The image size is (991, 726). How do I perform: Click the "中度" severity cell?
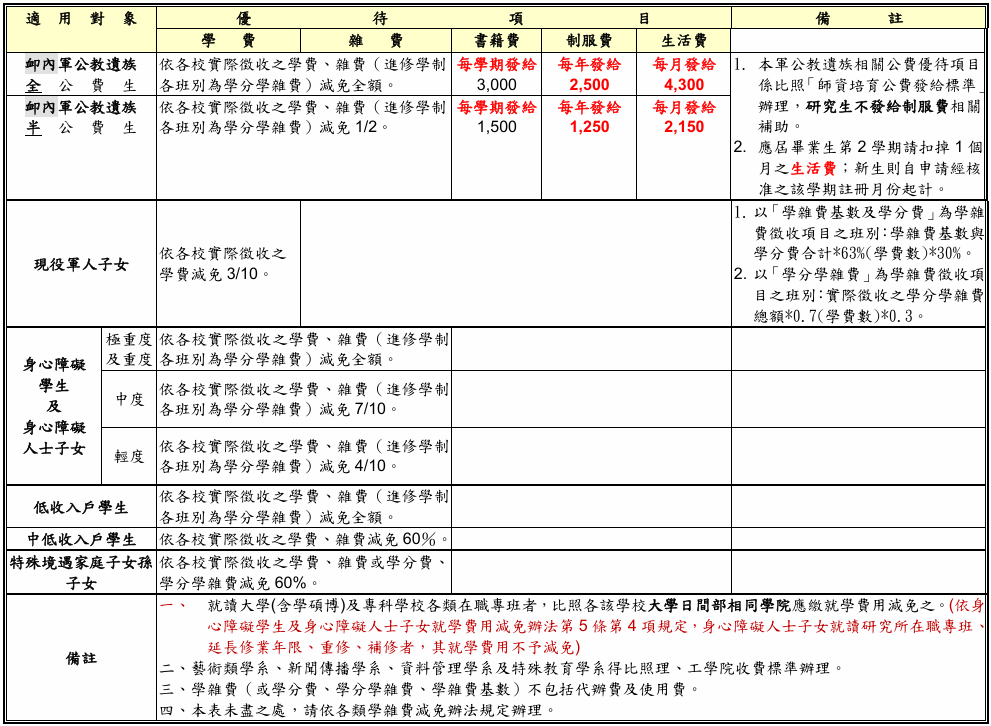point(129,399)
